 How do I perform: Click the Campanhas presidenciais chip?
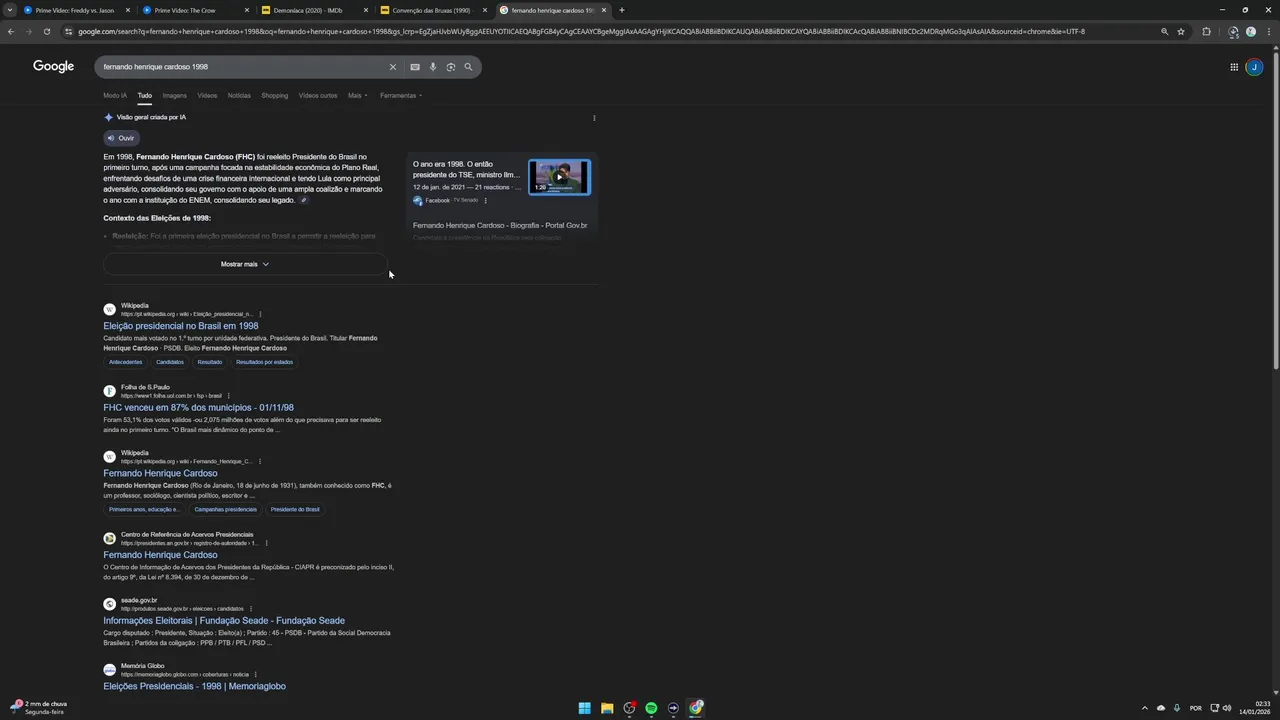coord(226,509)
